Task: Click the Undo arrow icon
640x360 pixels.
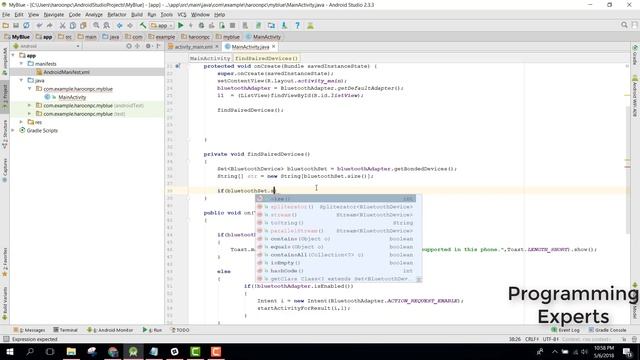Action: pyautogui.click(x=39, y=25)
